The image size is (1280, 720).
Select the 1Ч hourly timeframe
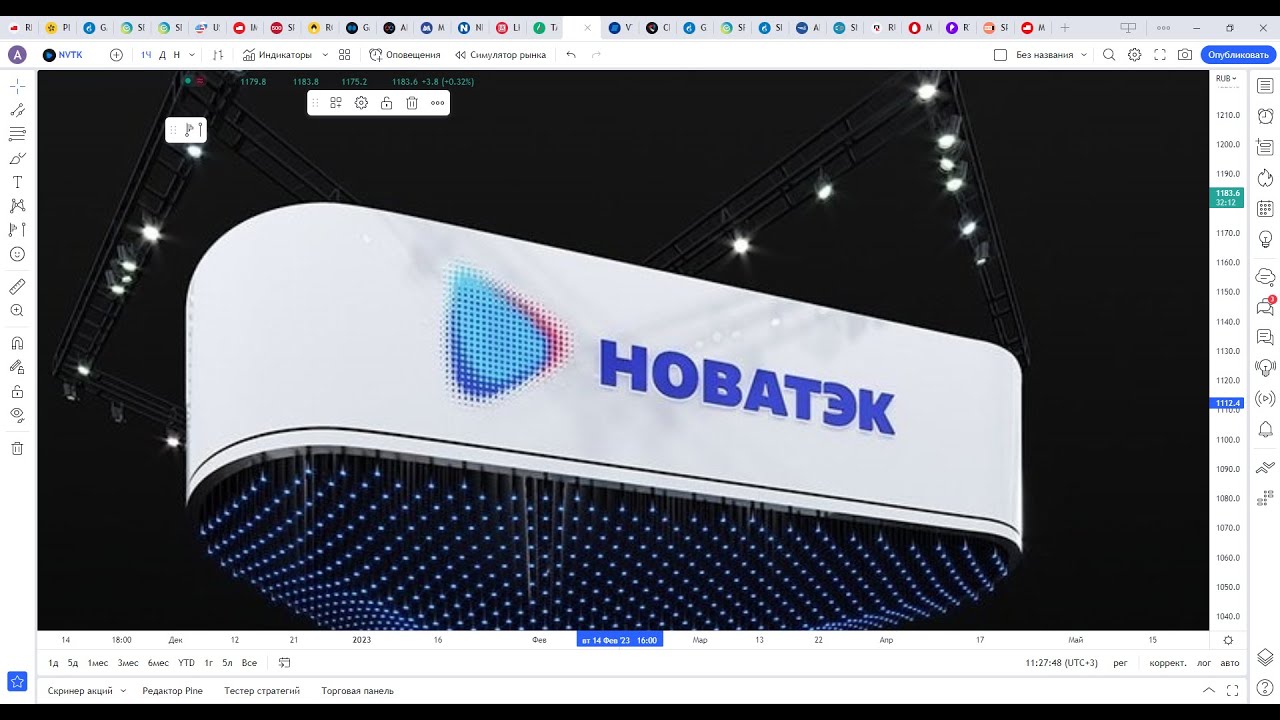click(146, 55)
